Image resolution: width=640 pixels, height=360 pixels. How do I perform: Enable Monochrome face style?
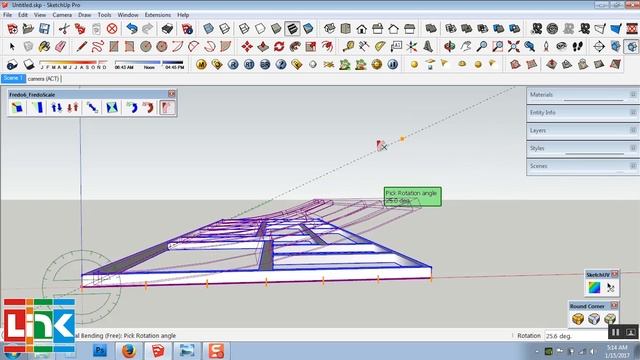pyautogui.click(x=308, y=29)
